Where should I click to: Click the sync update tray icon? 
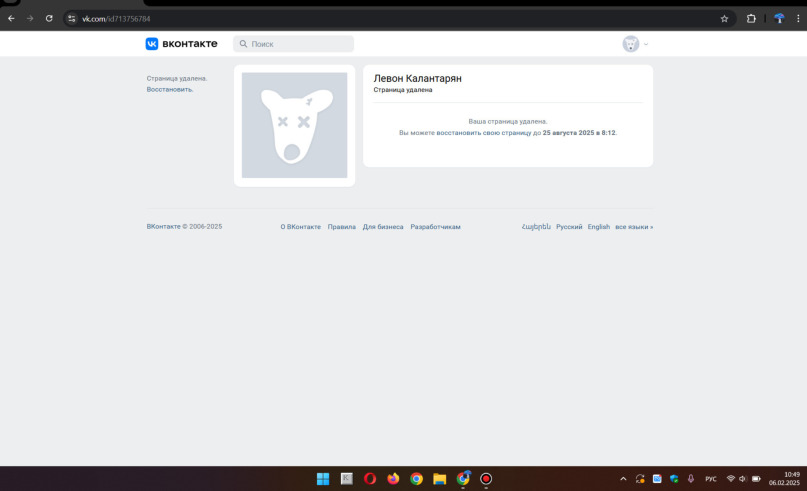point(640,479)
